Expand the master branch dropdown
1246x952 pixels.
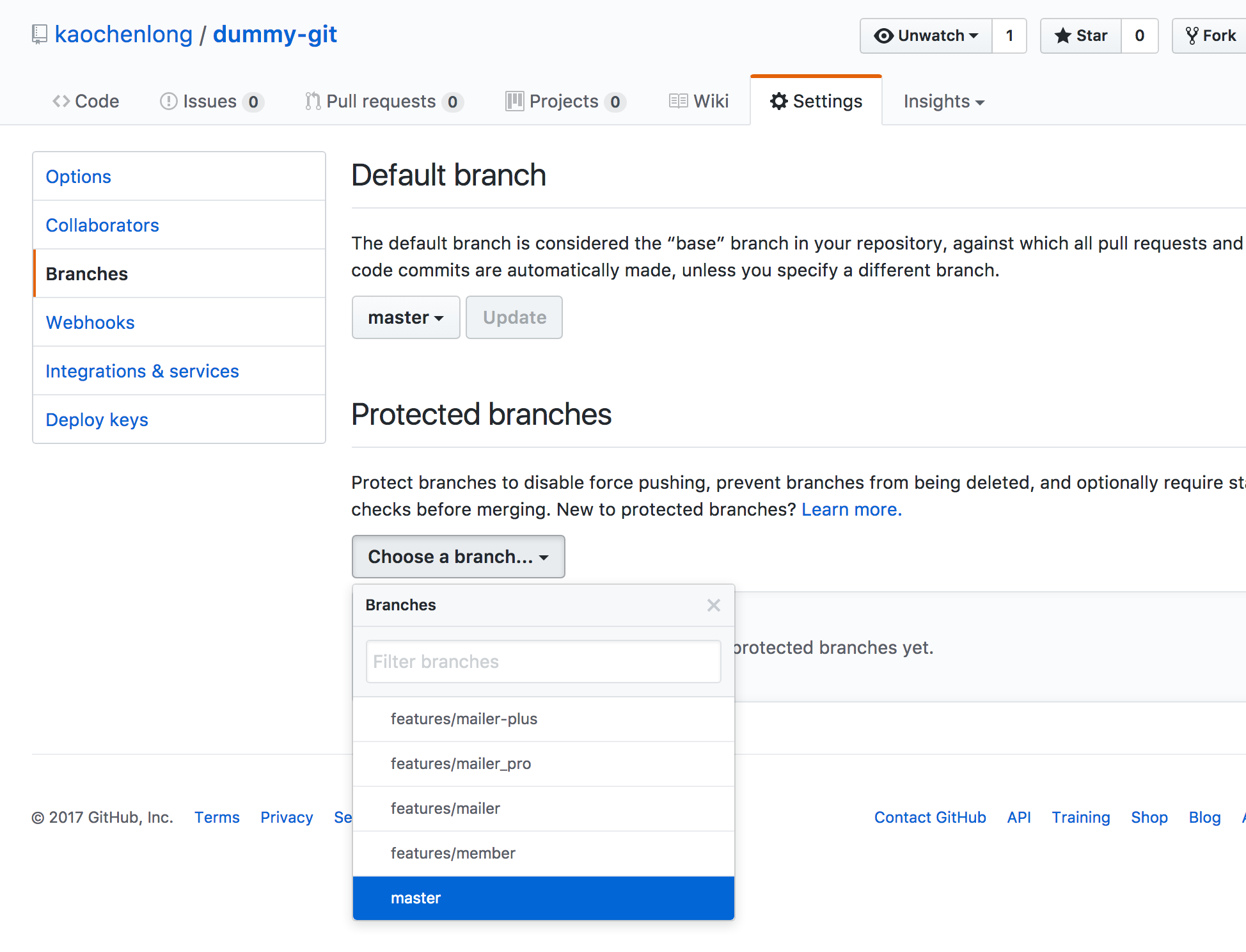click(404, 318)
